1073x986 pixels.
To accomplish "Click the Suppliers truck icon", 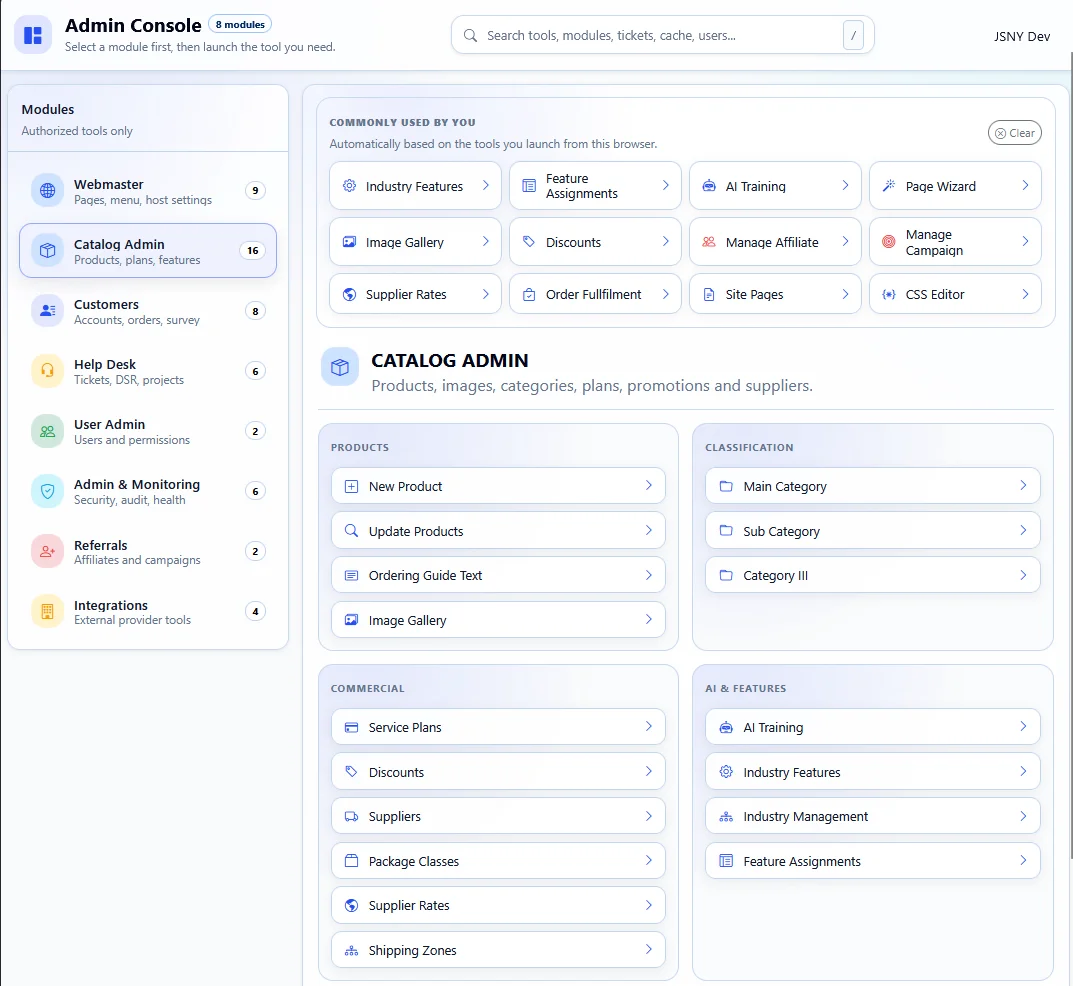I will (351, 816).
